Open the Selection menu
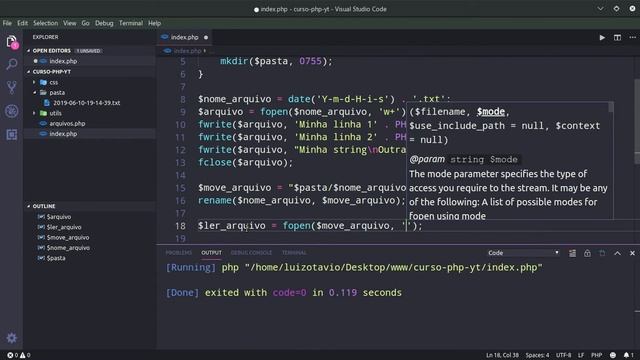Screen dimensions: 640x360 coord(46,23)
